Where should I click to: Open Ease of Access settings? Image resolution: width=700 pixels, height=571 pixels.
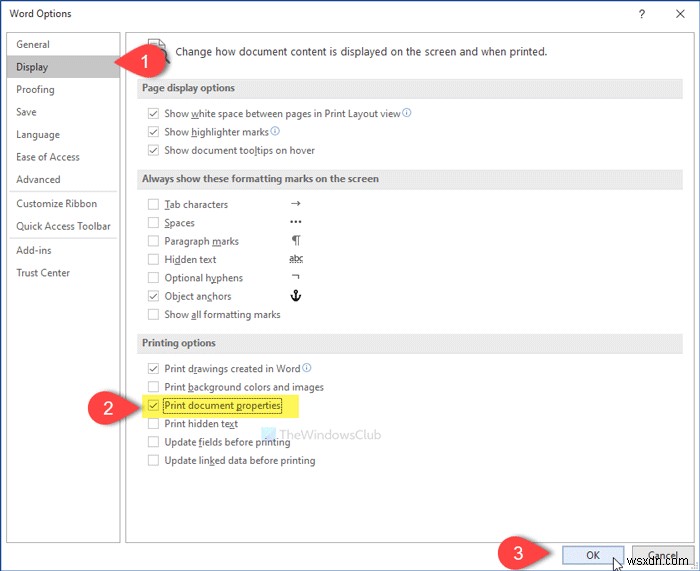(x=63, y=157)
